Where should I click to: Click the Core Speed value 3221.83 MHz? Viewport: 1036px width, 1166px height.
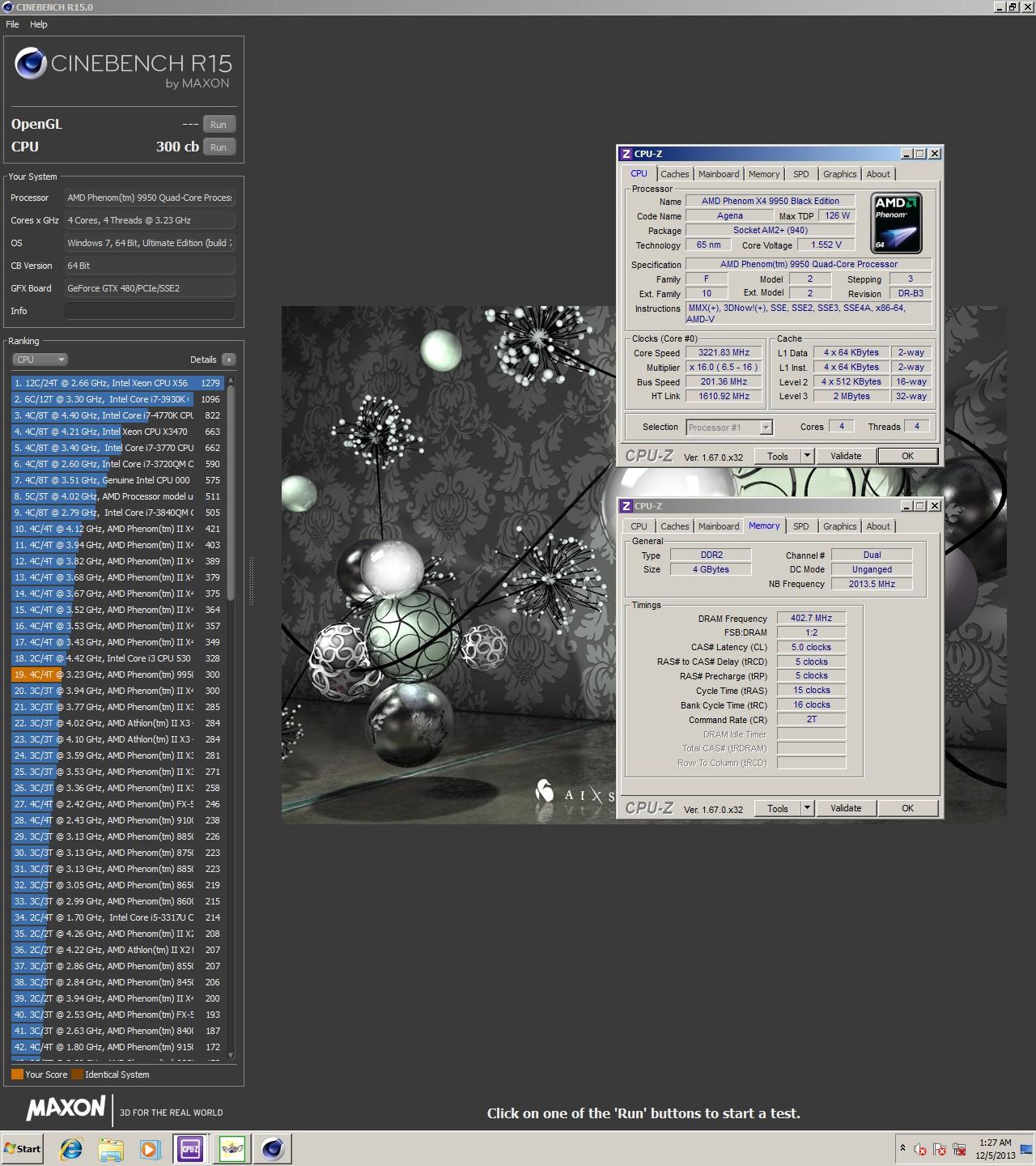[x=724, y=352]
